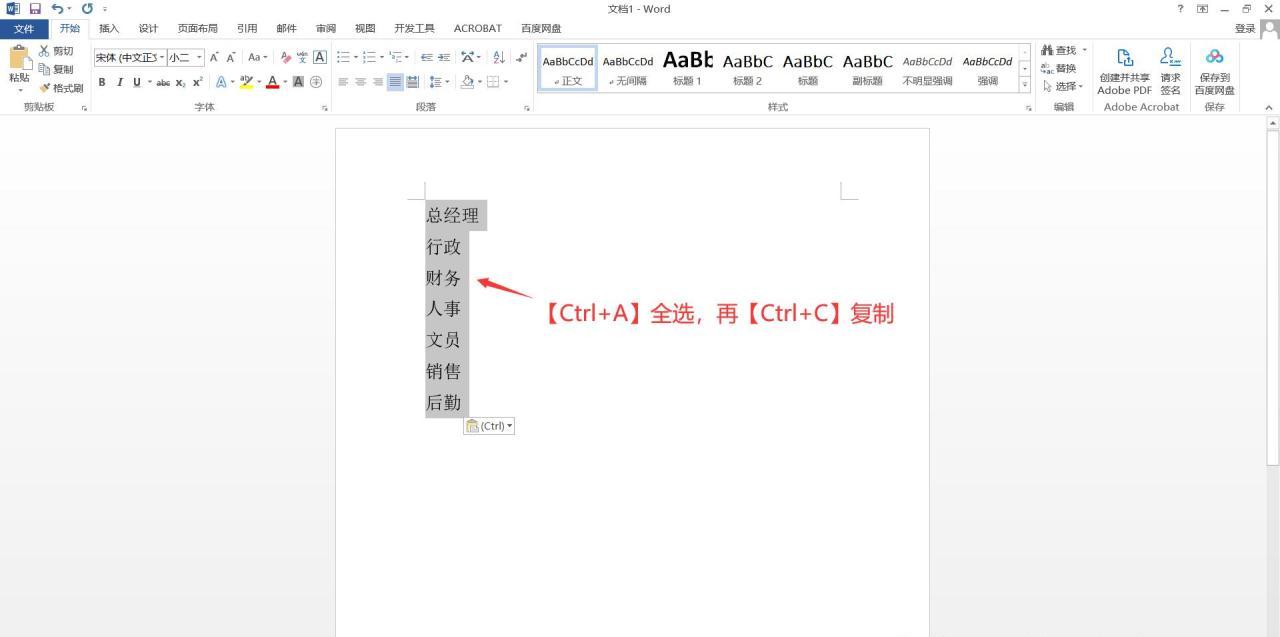
Task: Increase the font size (grow font icon)
Action: point(214,57)
